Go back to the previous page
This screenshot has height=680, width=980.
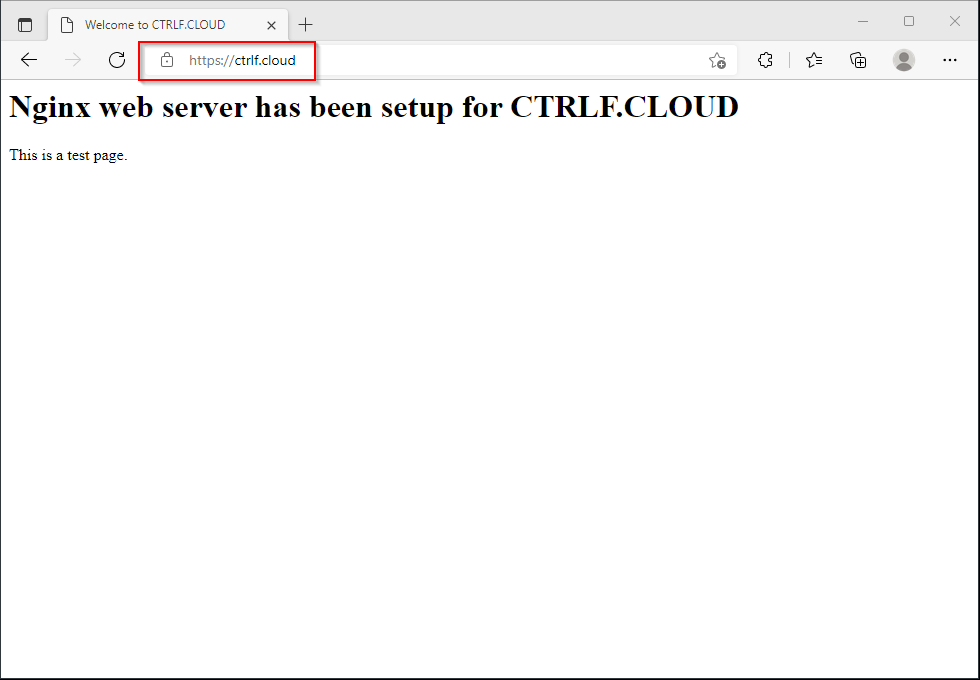(x=29, y=60)
